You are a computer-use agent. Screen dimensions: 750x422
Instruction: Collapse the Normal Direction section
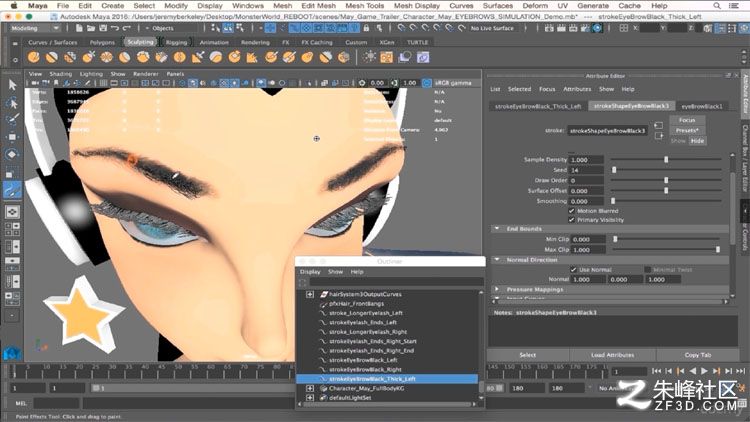[x=497, y=260]
